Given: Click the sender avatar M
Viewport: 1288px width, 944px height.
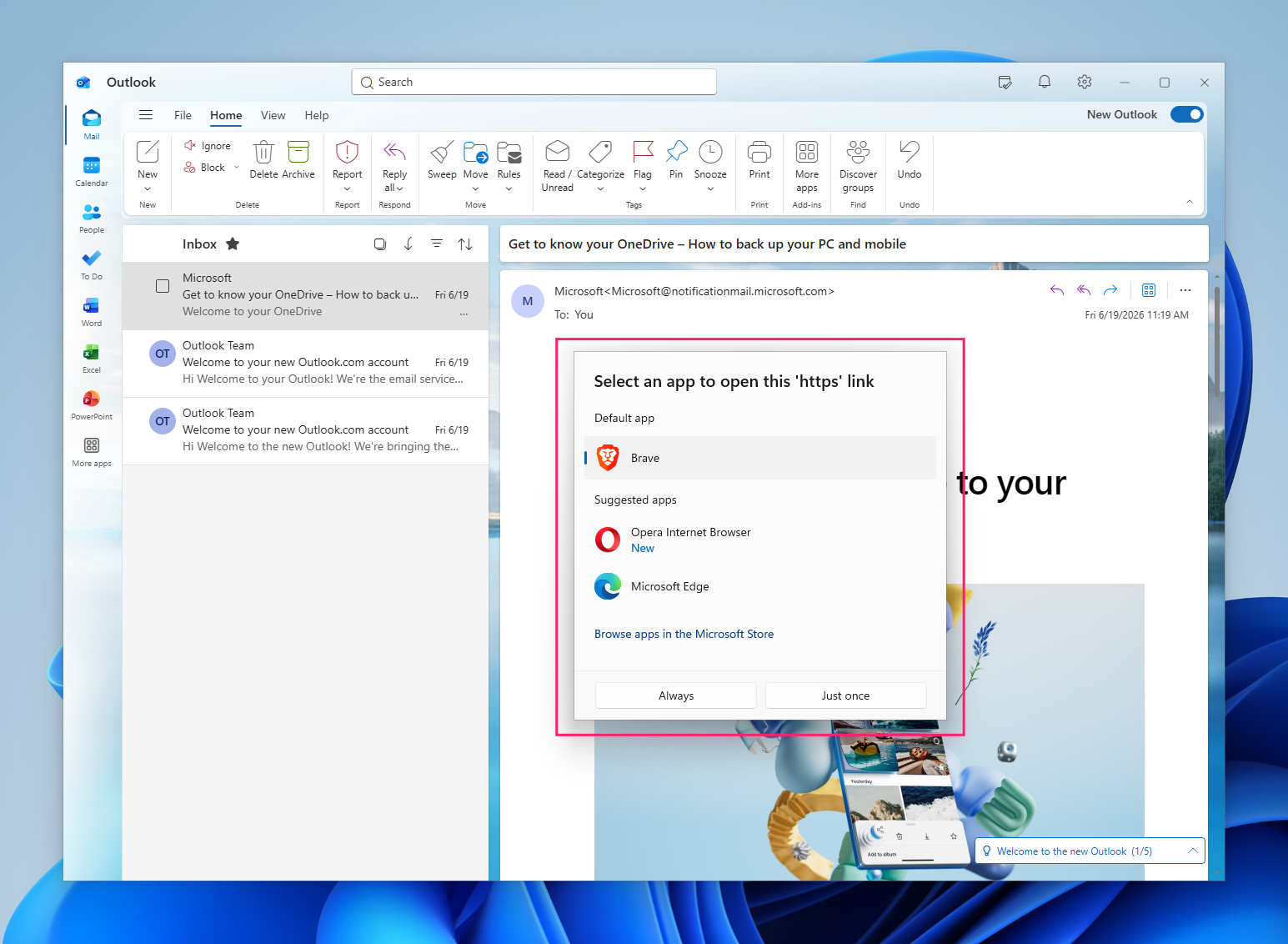Looking at the screenshot, I should pyautogui.click(x=528, y=301).
